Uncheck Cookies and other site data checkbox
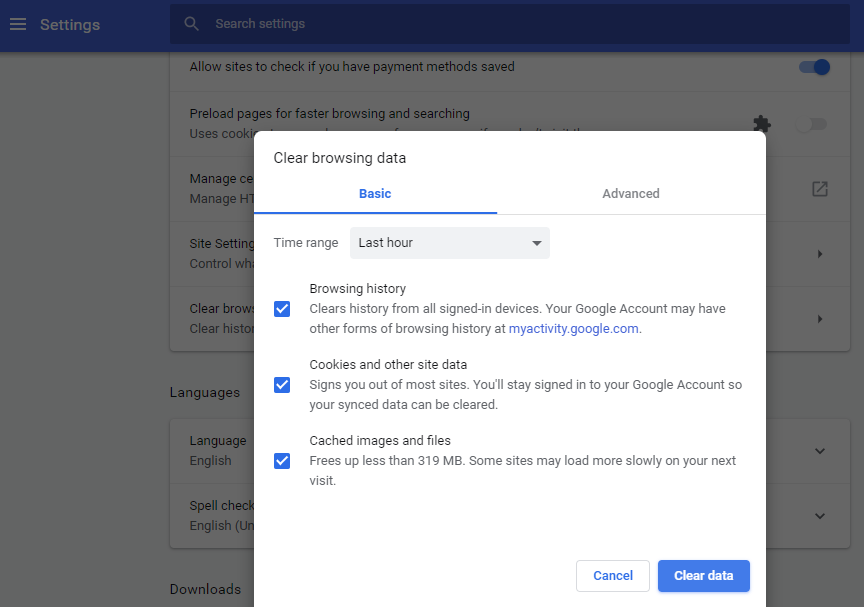 point(282,385)
